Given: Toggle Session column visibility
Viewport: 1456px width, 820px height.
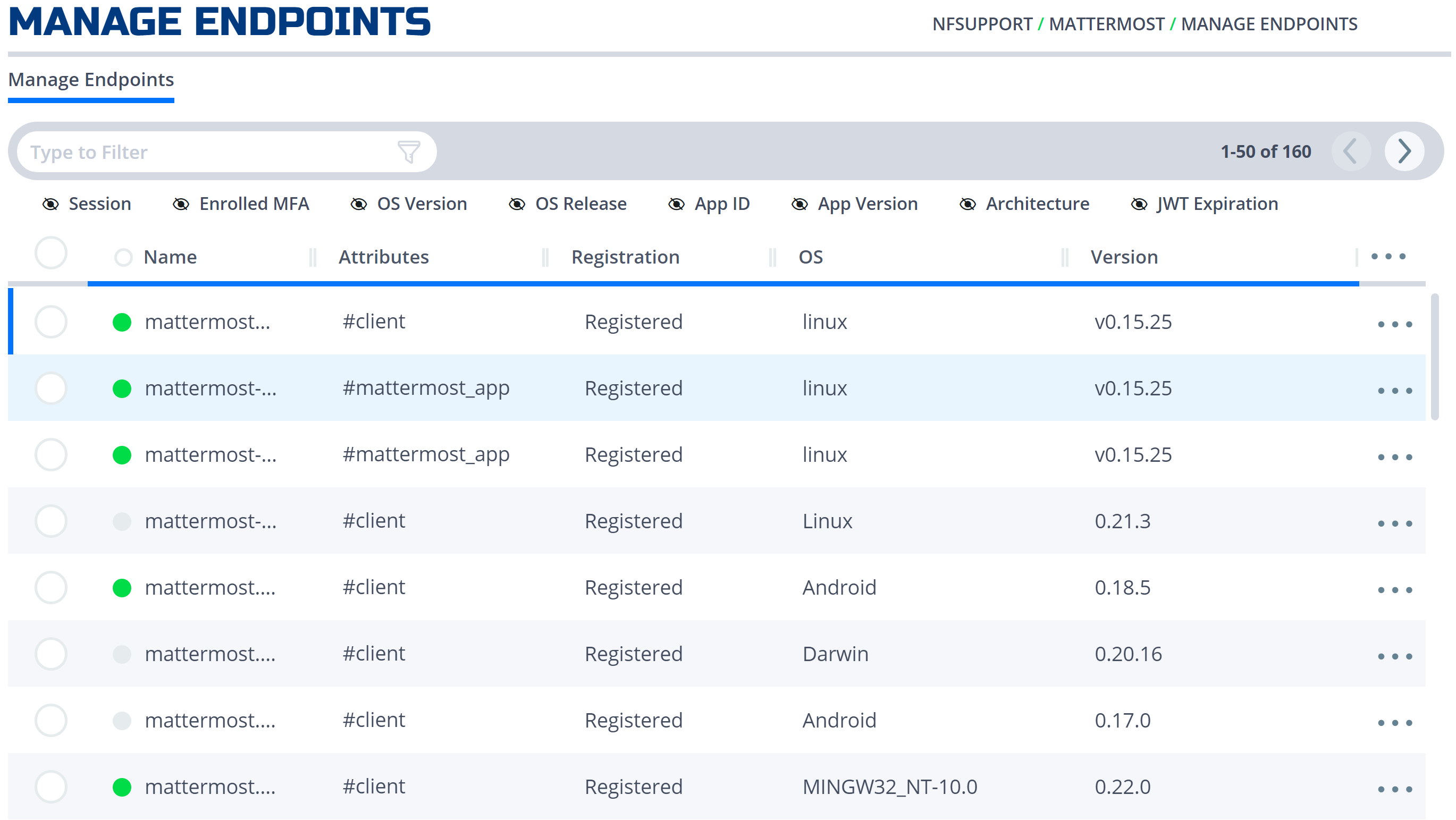Looking at the screenshot, I should coord(87,204).
